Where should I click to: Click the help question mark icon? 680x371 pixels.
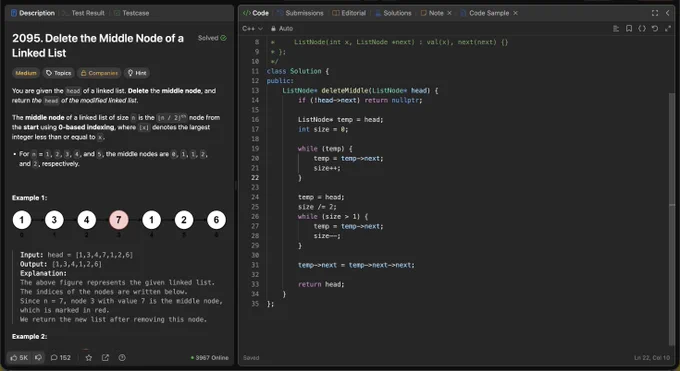pos(122,358)
